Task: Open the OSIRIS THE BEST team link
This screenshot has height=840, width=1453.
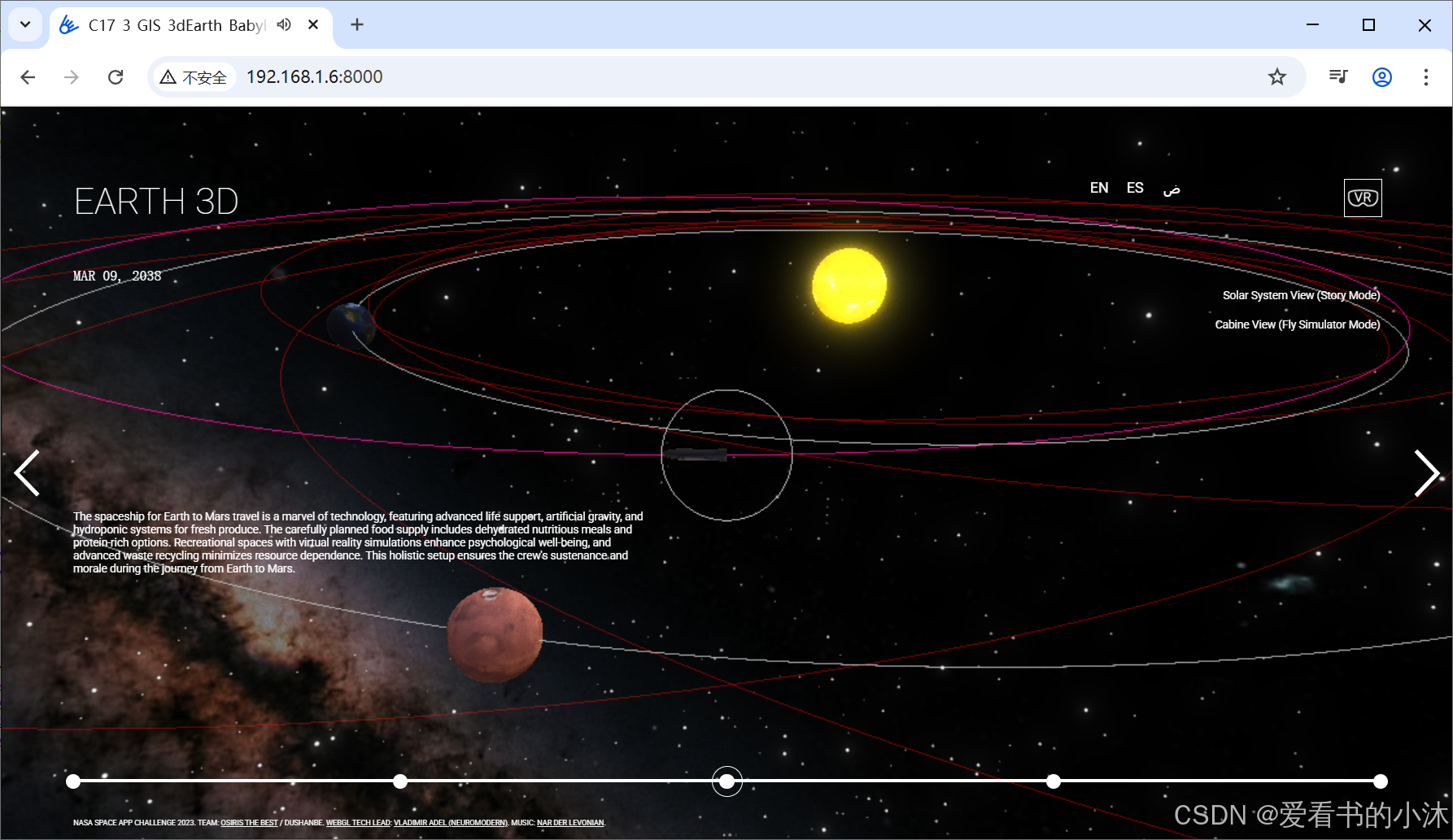Action: click(x=249, y=823)
